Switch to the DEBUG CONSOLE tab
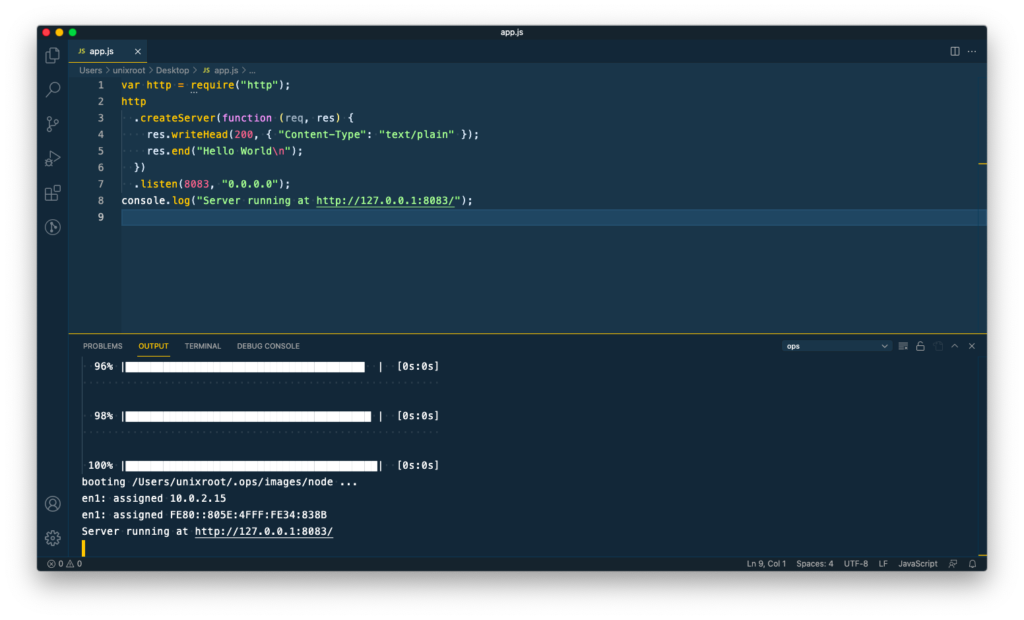Image resolution: width=1024 pixels, height=620 pixels. [x=268, y=346]
